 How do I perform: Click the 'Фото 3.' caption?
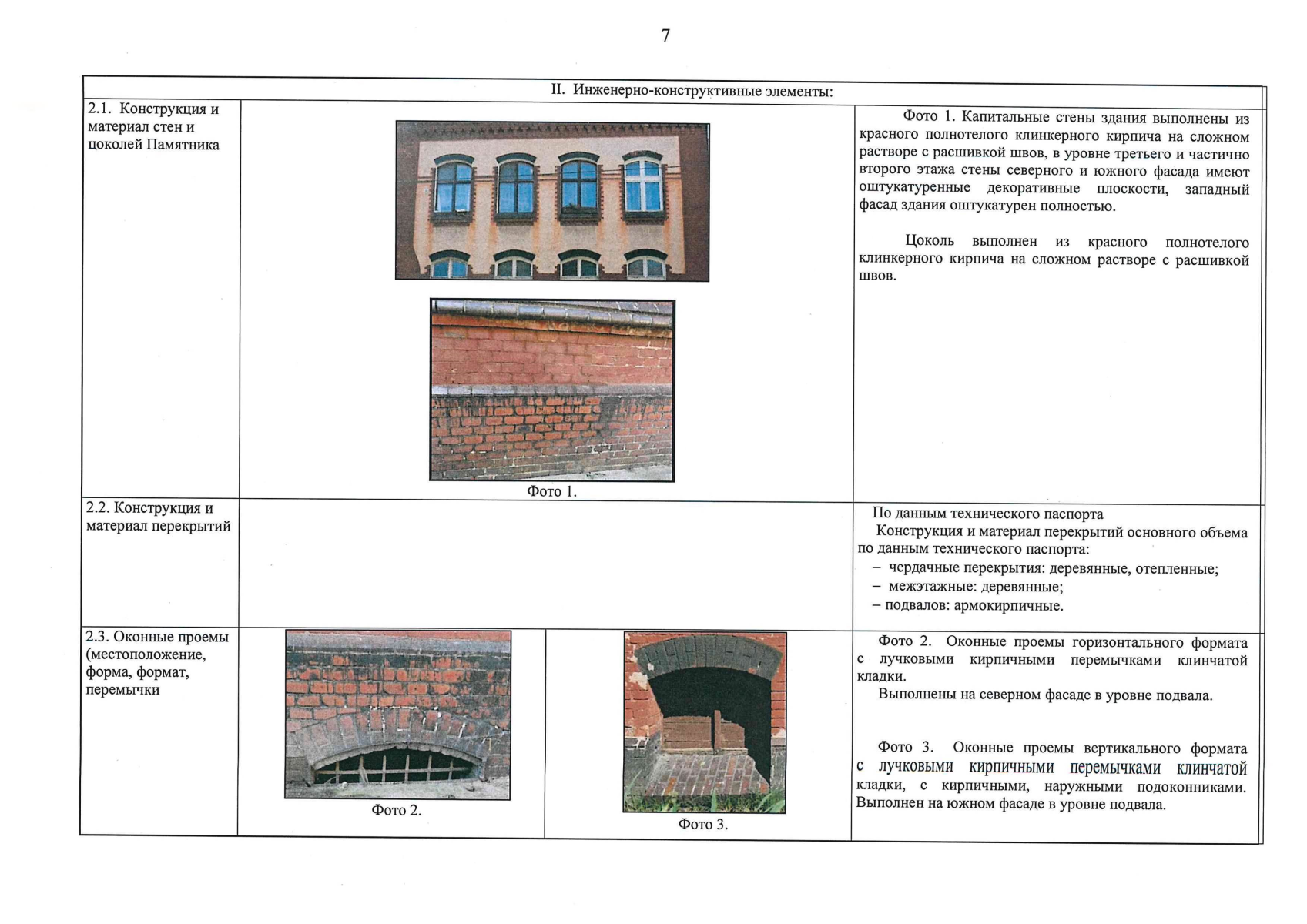click(x=702, y=825)
